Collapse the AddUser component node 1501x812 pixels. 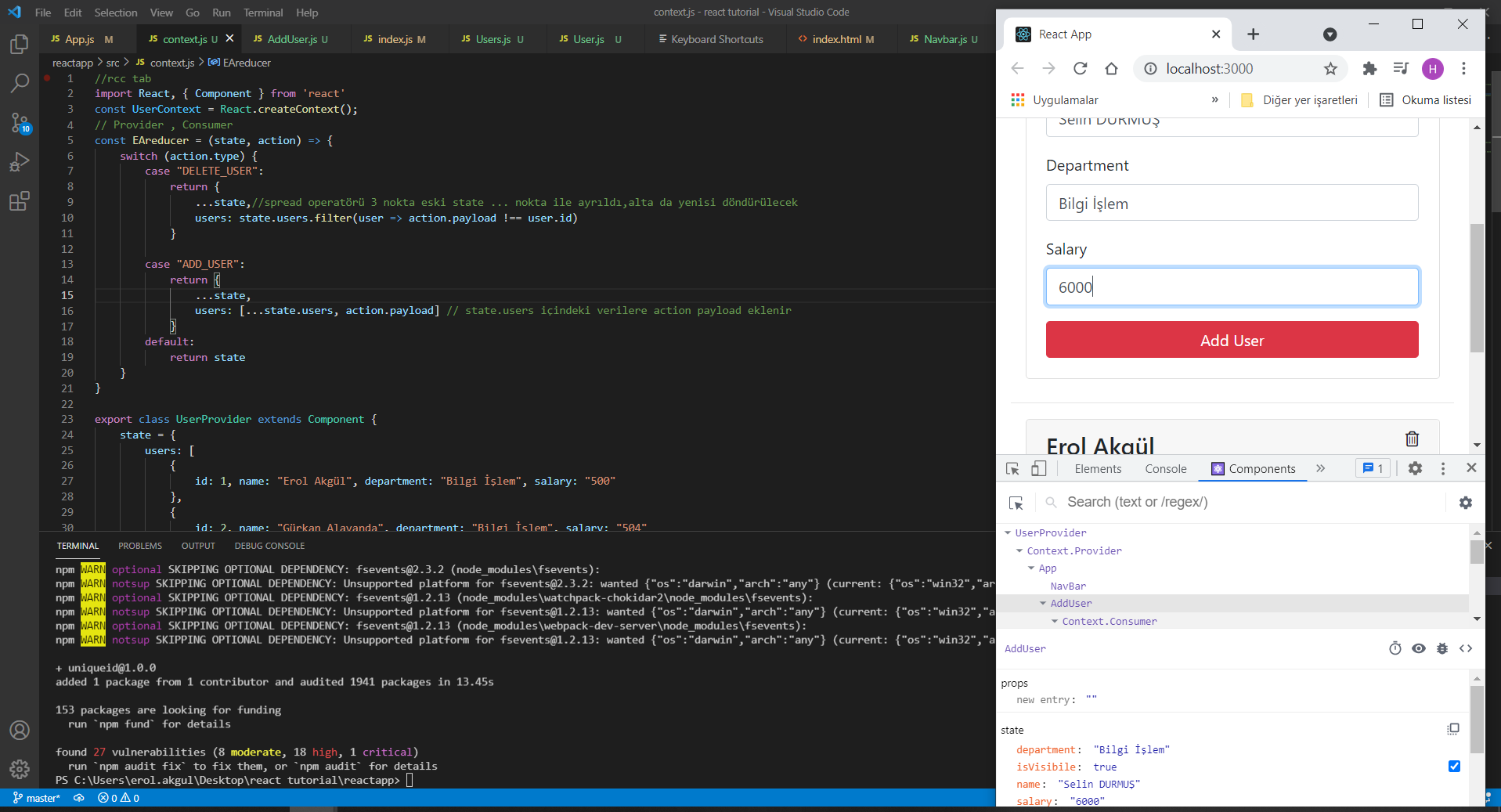coord(1043,604)
